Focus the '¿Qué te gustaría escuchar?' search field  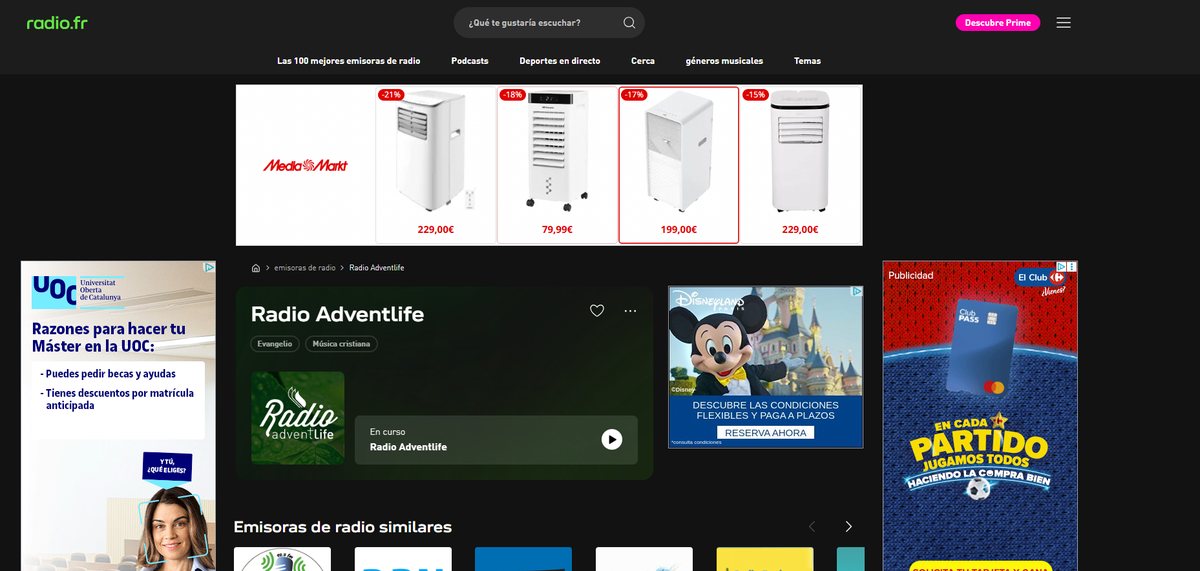pos(549,23)
